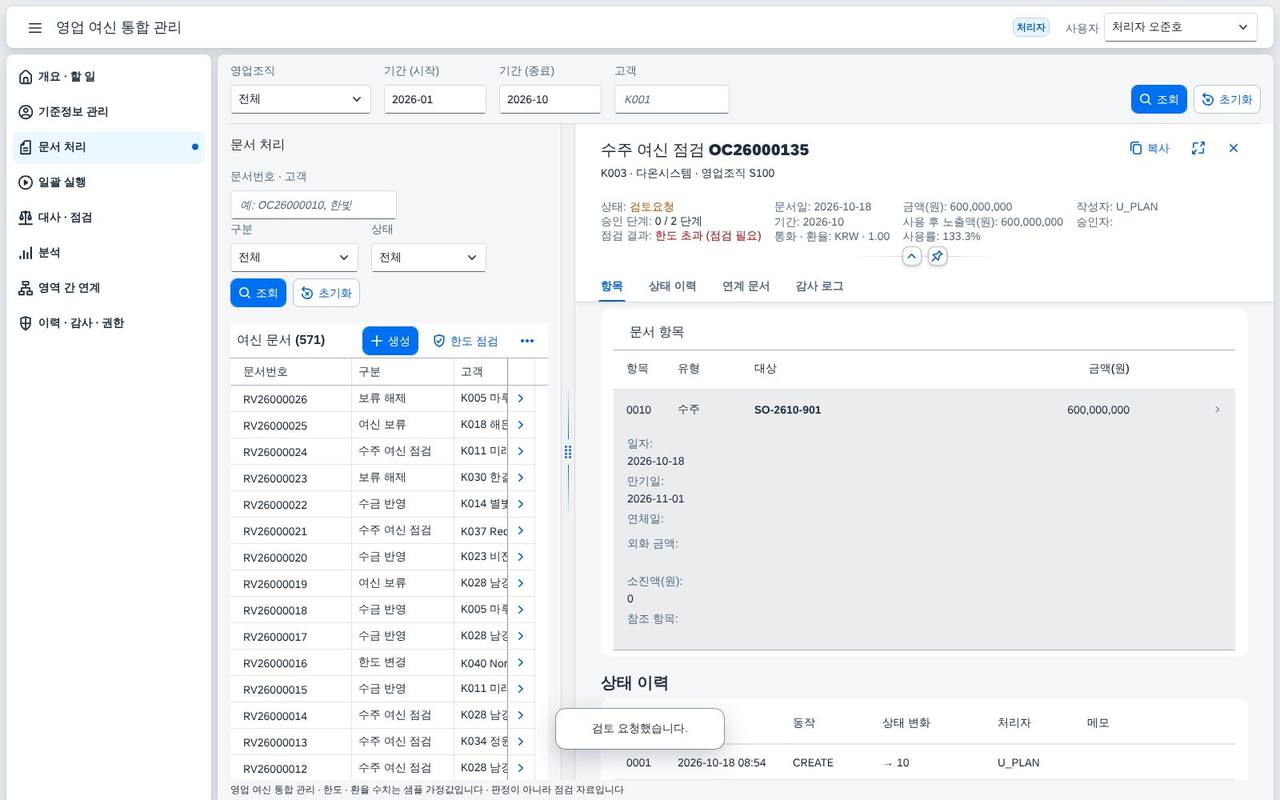The image size is (1280, 800).
Task: Open the 상태 전체 dropdown
Action: point(428,257)
